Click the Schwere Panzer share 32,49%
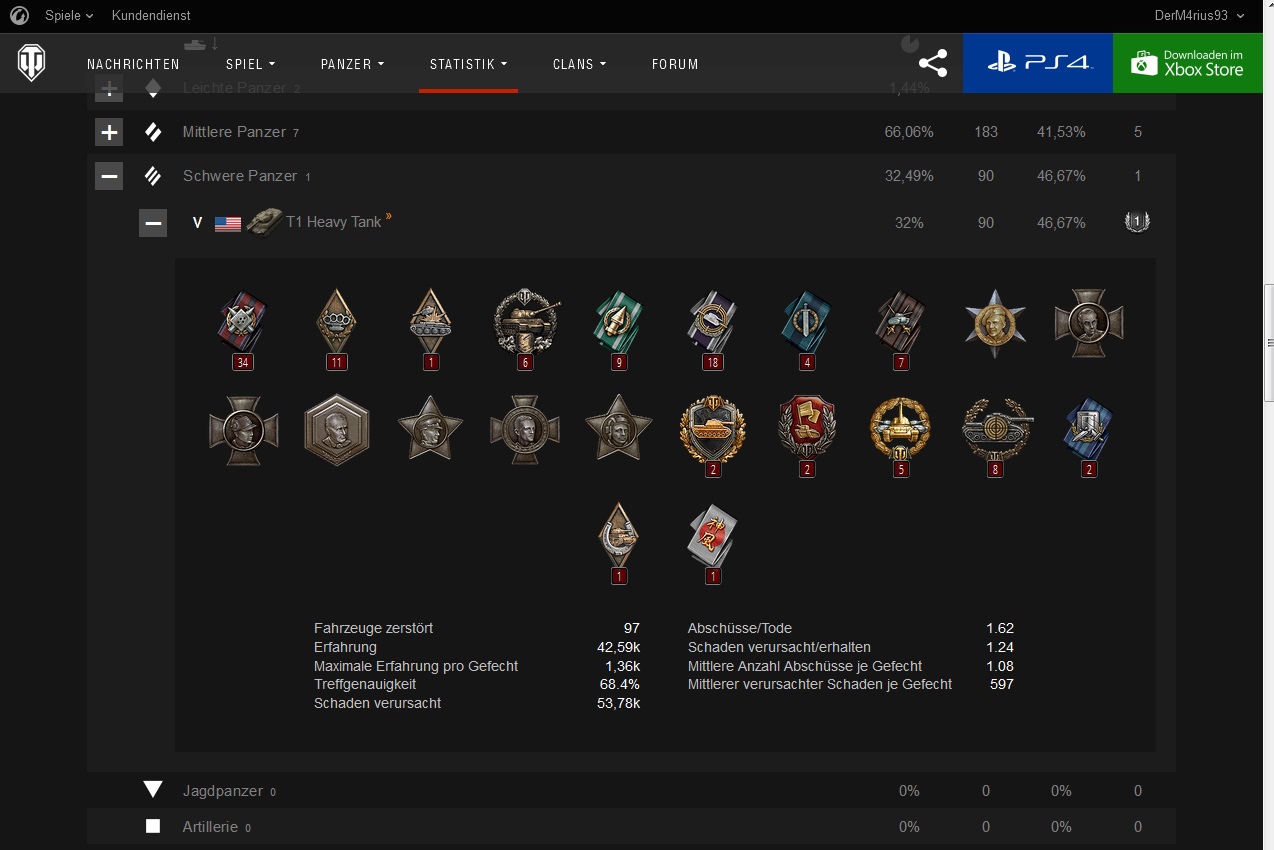The image size is (1274, 850). click(909, 176)
